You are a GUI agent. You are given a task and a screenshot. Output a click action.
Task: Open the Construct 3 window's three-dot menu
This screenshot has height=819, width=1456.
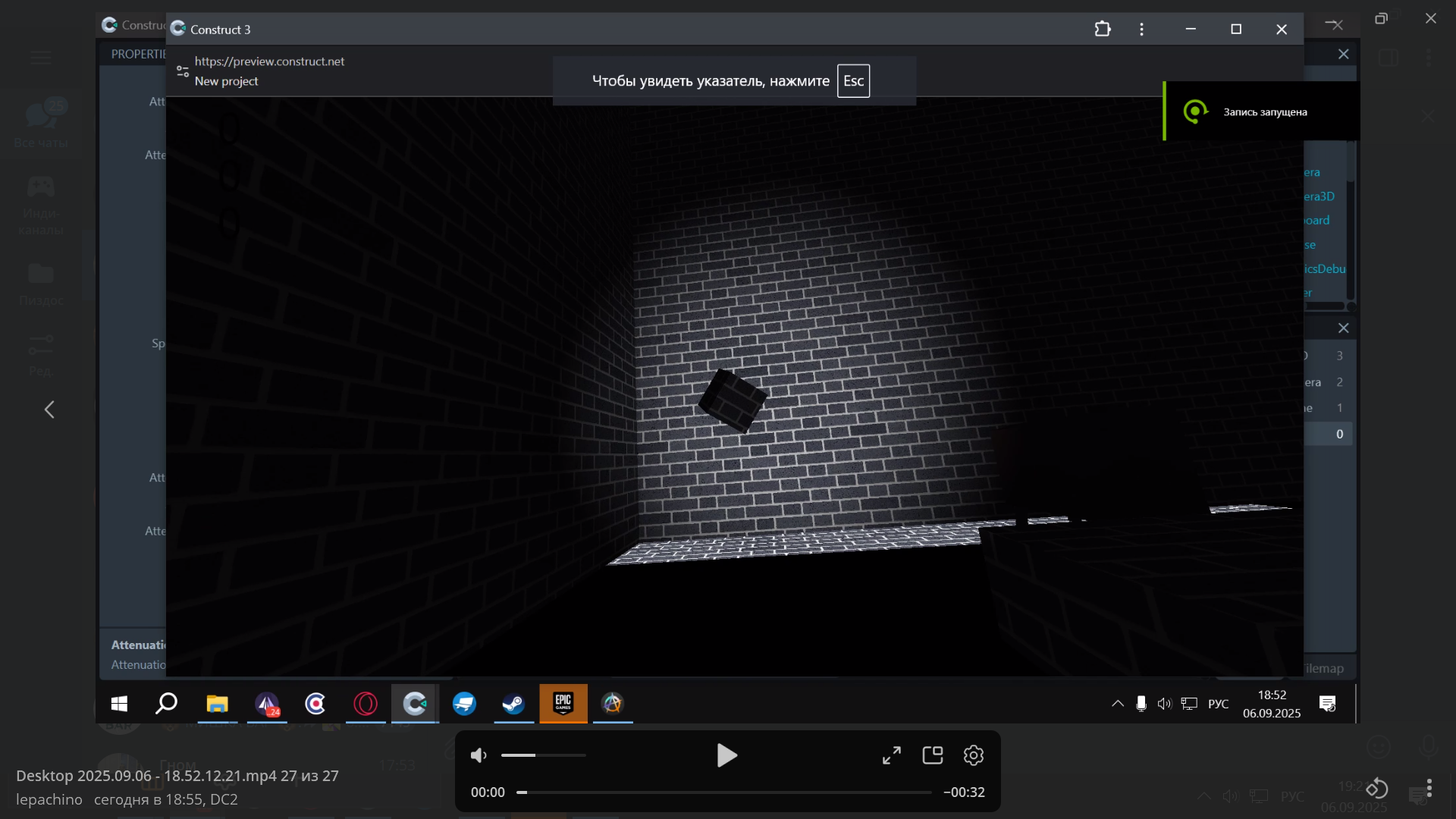point(1141,29)
